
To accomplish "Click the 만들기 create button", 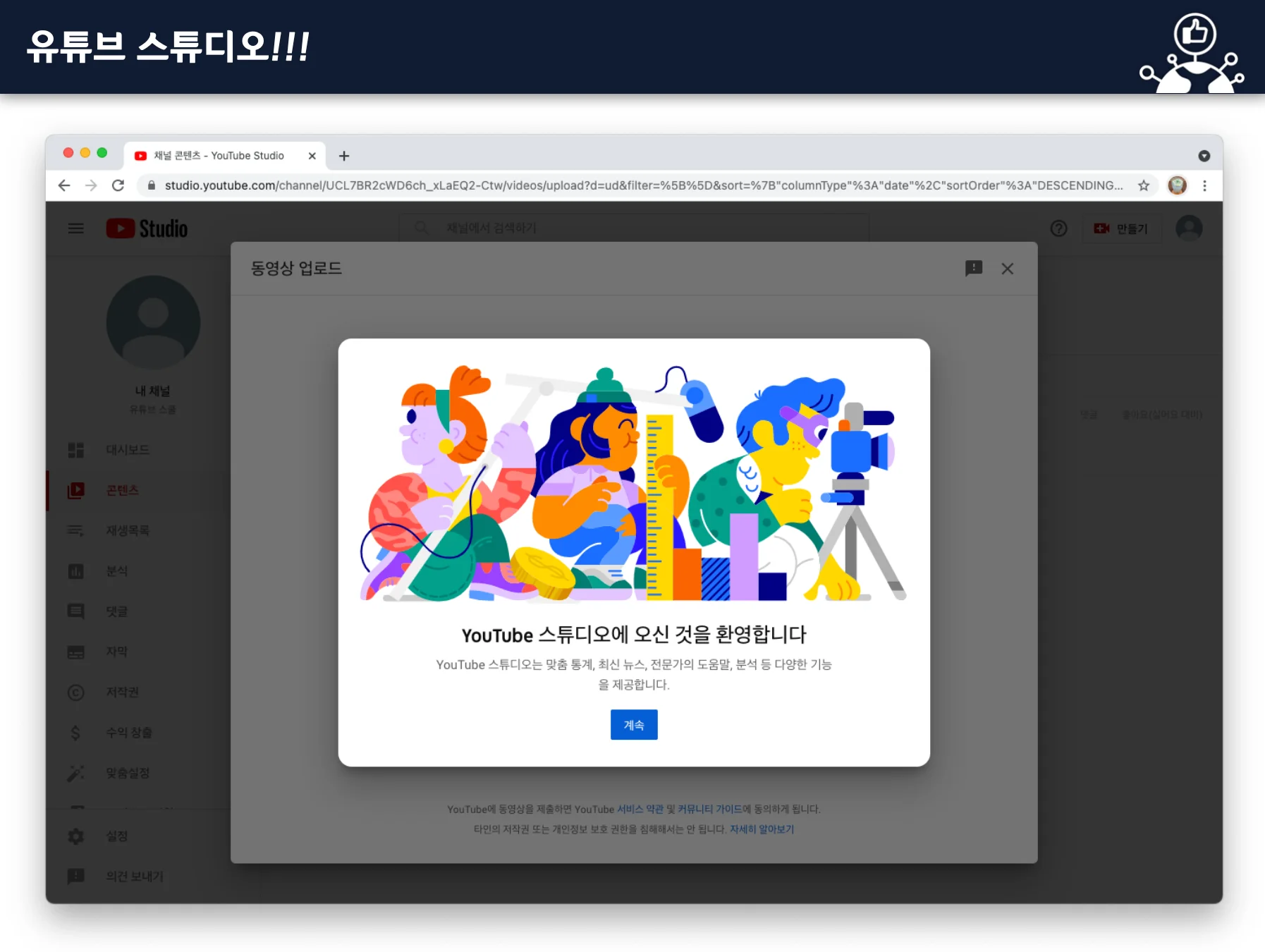I will point(1120,228).
